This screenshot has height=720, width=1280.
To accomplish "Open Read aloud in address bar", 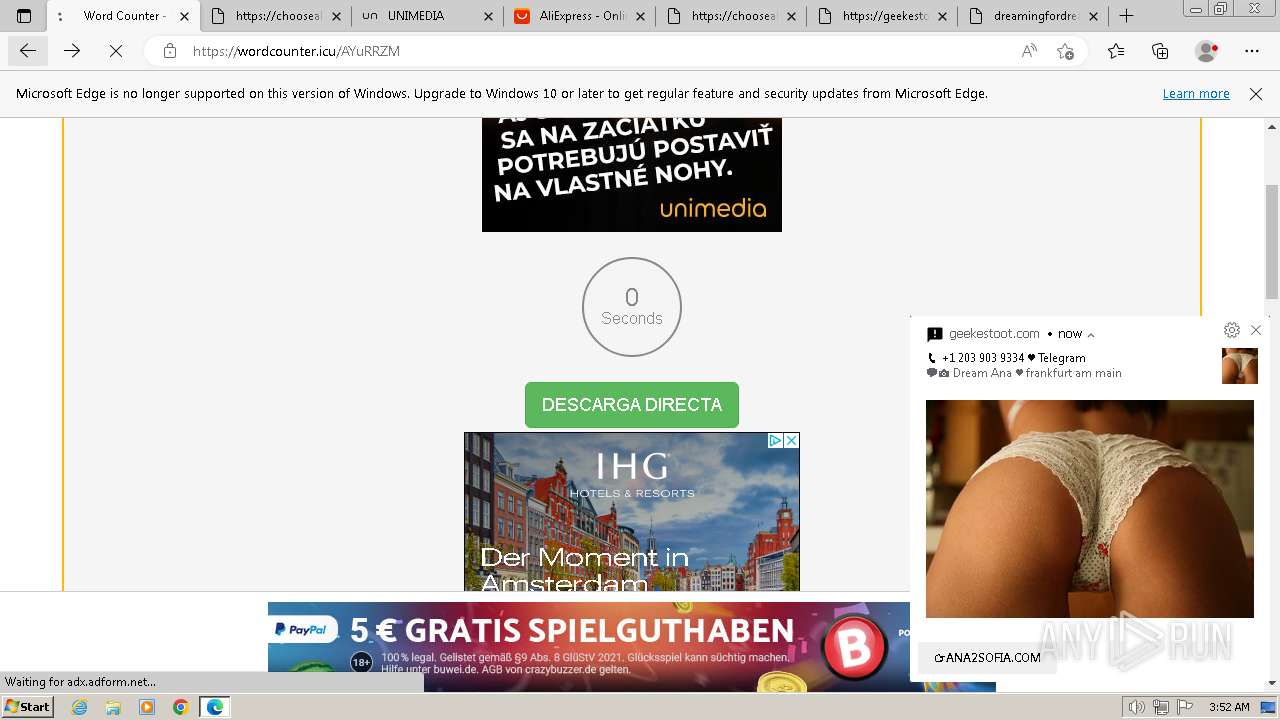I will pyautogui.click(x=1029, y=51).
